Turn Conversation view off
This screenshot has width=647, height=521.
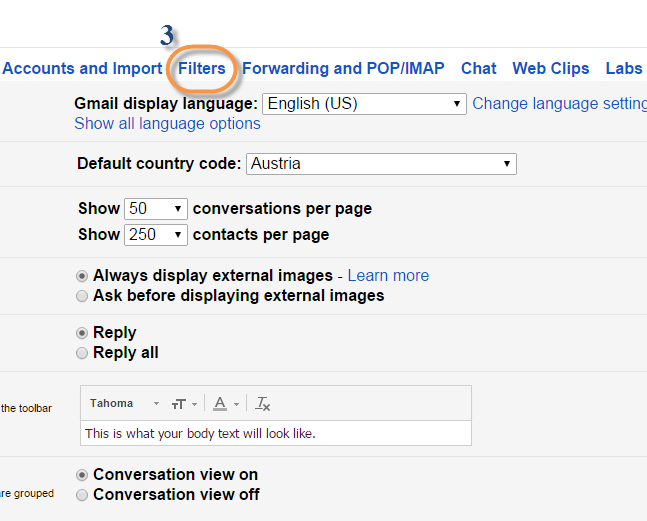(82, 495)
